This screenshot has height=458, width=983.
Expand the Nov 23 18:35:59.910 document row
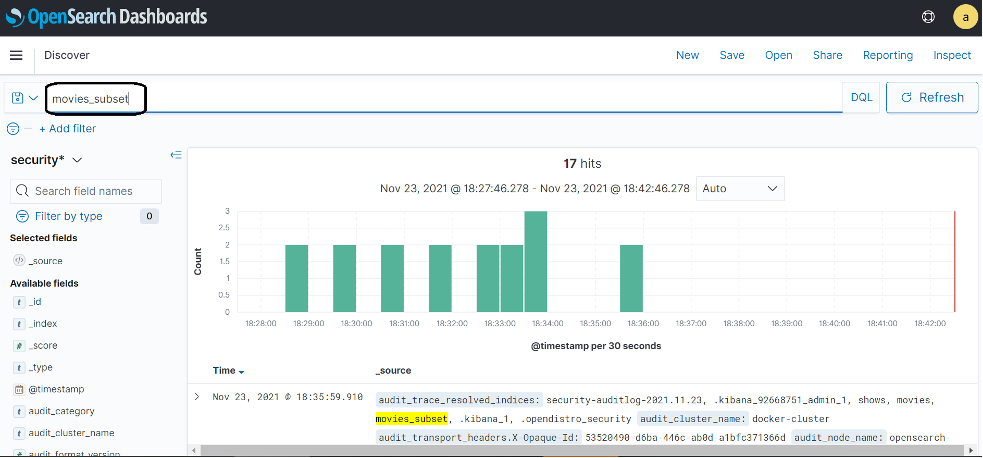(x=197, y=397)
